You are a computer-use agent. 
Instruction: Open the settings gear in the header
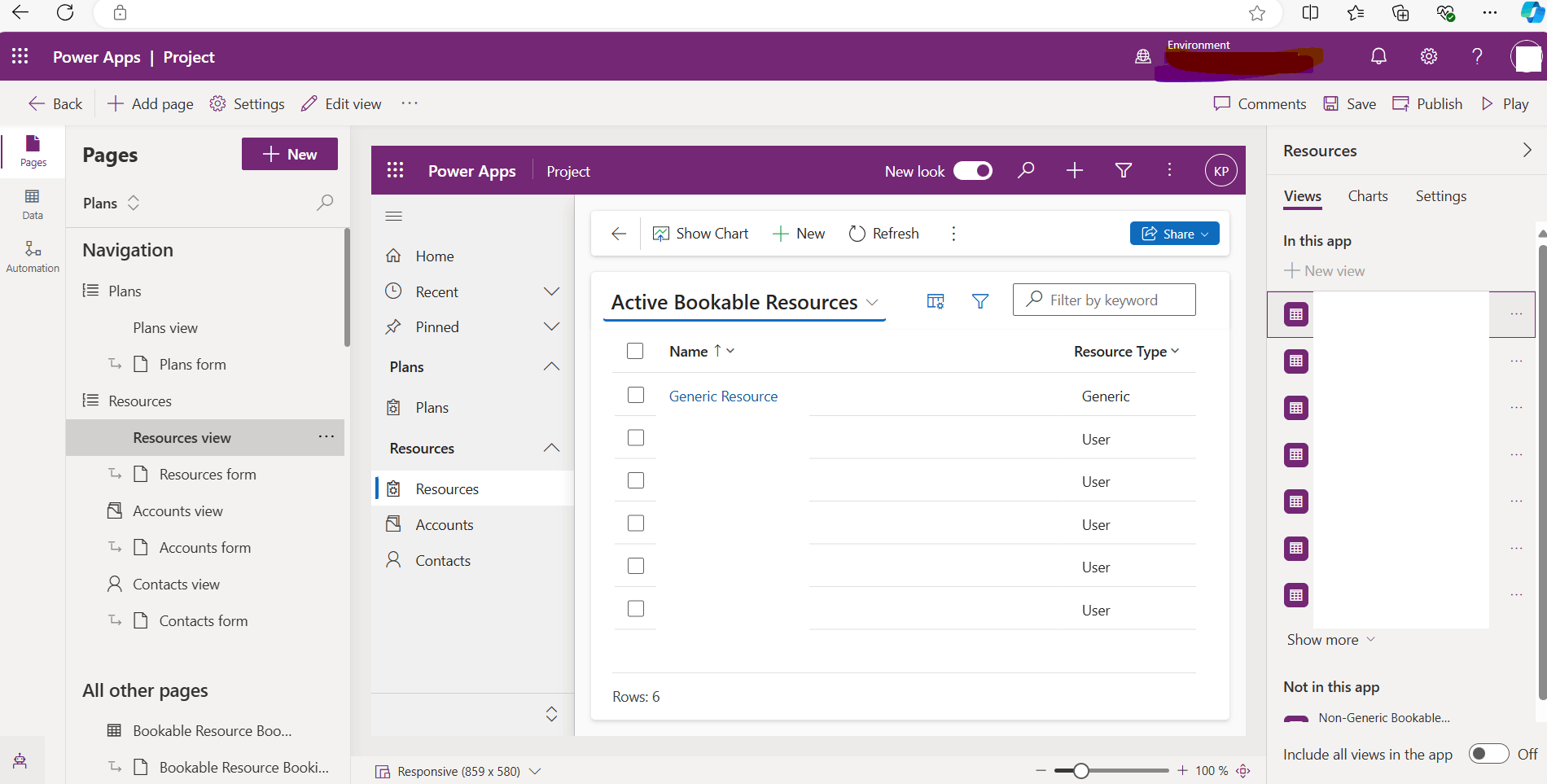pos(1428,56)
